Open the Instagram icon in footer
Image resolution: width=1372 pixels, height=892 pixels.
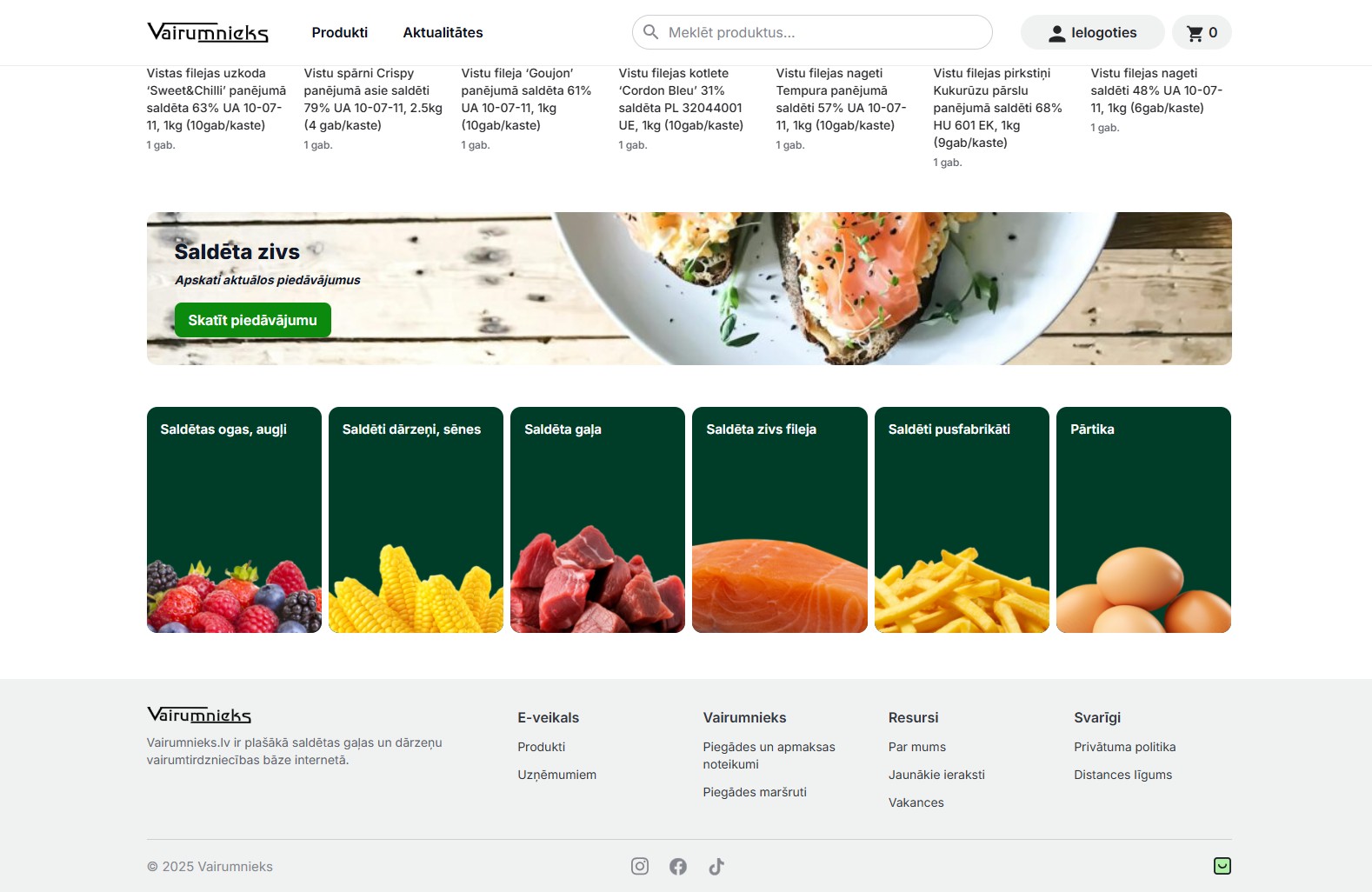[x=640, y=866]
